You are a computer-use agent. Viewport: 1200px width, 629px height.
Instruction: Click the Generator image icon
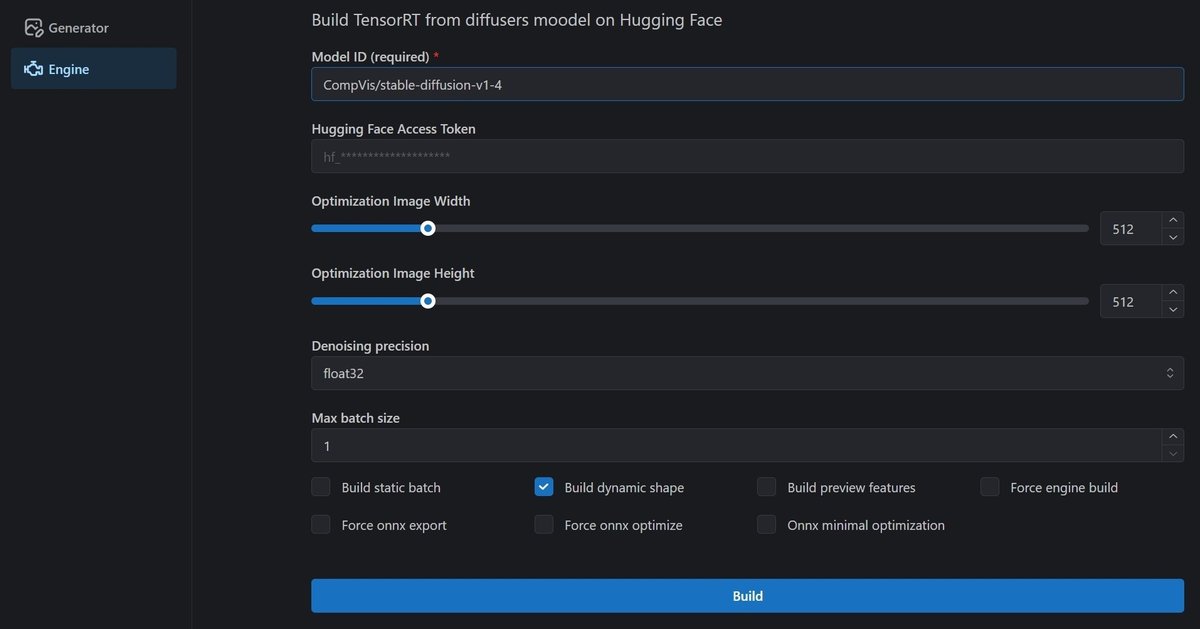(x=34, y=28)
